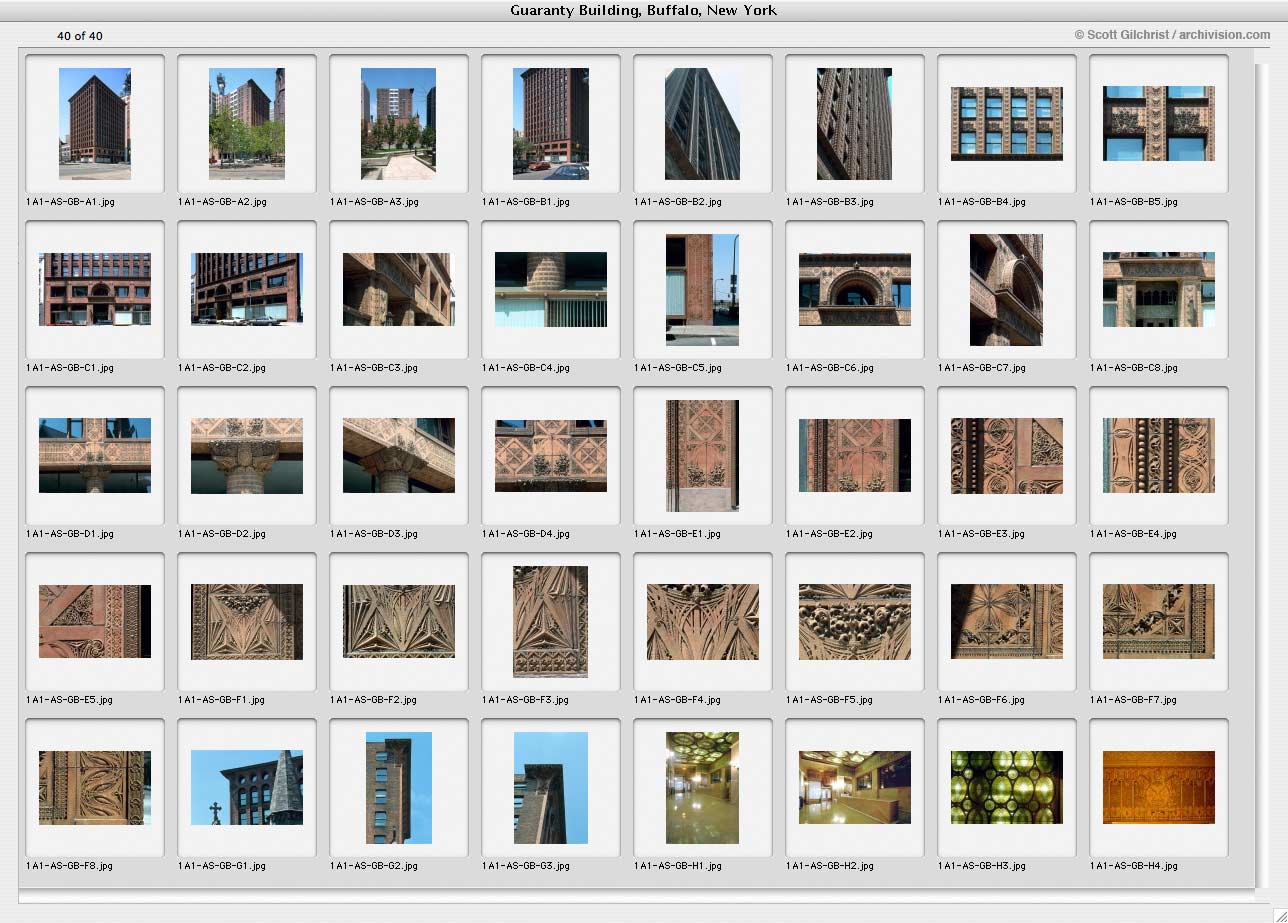
Task: Open lobby interior thumbnail 1A1-AS-GB-H1.jpg
Action: click(703, 788)
